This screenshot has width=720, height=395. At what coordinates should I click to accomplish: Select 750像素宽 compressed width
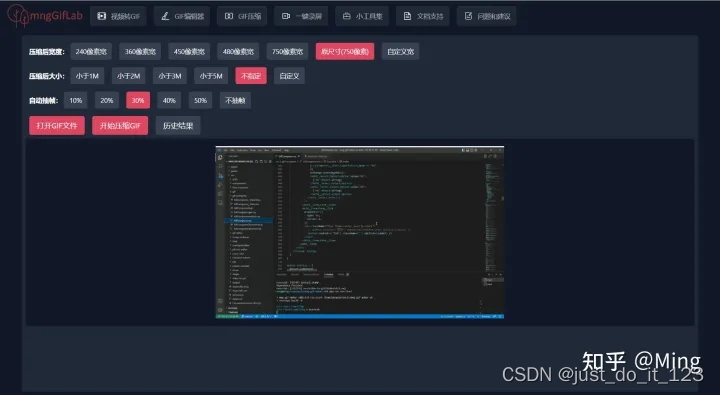tap(287, 51)
